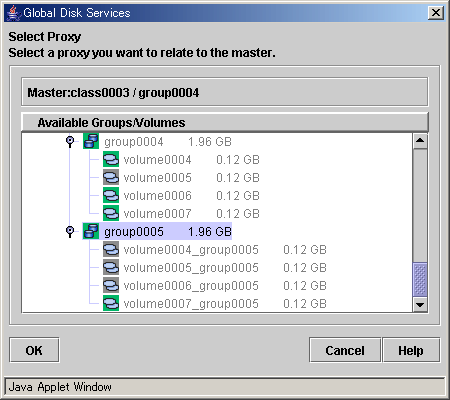Click the volume0006_group0005 volume icon
Screen dimensions: 450x400
pos(111,285)
